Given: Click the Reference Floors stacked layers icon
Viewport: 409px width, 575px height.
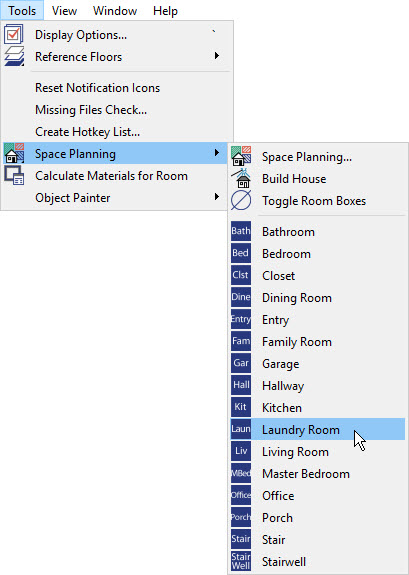Looking at the screenshot, I should click(x=14, y=56).
